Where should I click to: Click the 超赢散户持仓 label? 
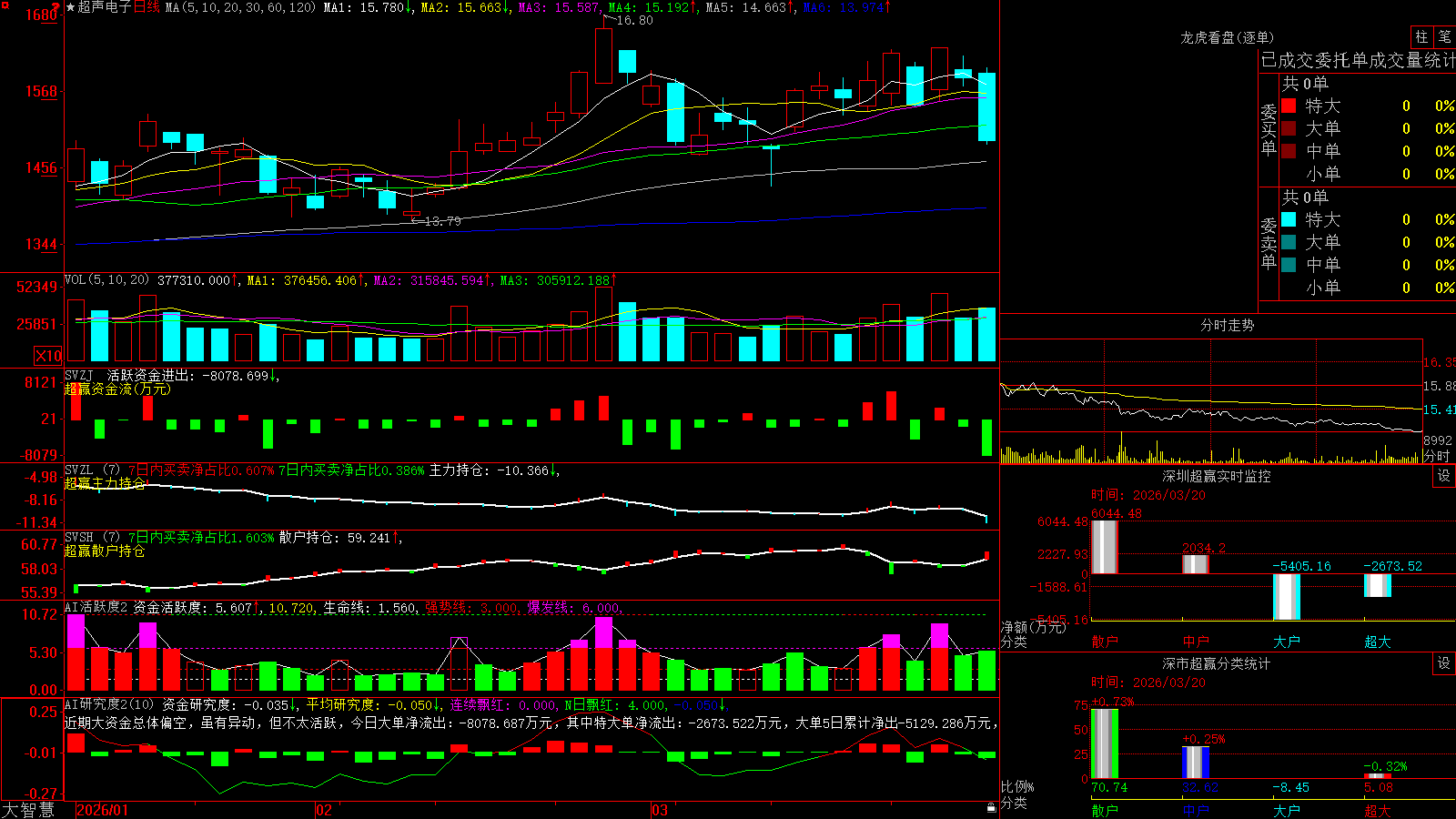click(x=105, y=551)
